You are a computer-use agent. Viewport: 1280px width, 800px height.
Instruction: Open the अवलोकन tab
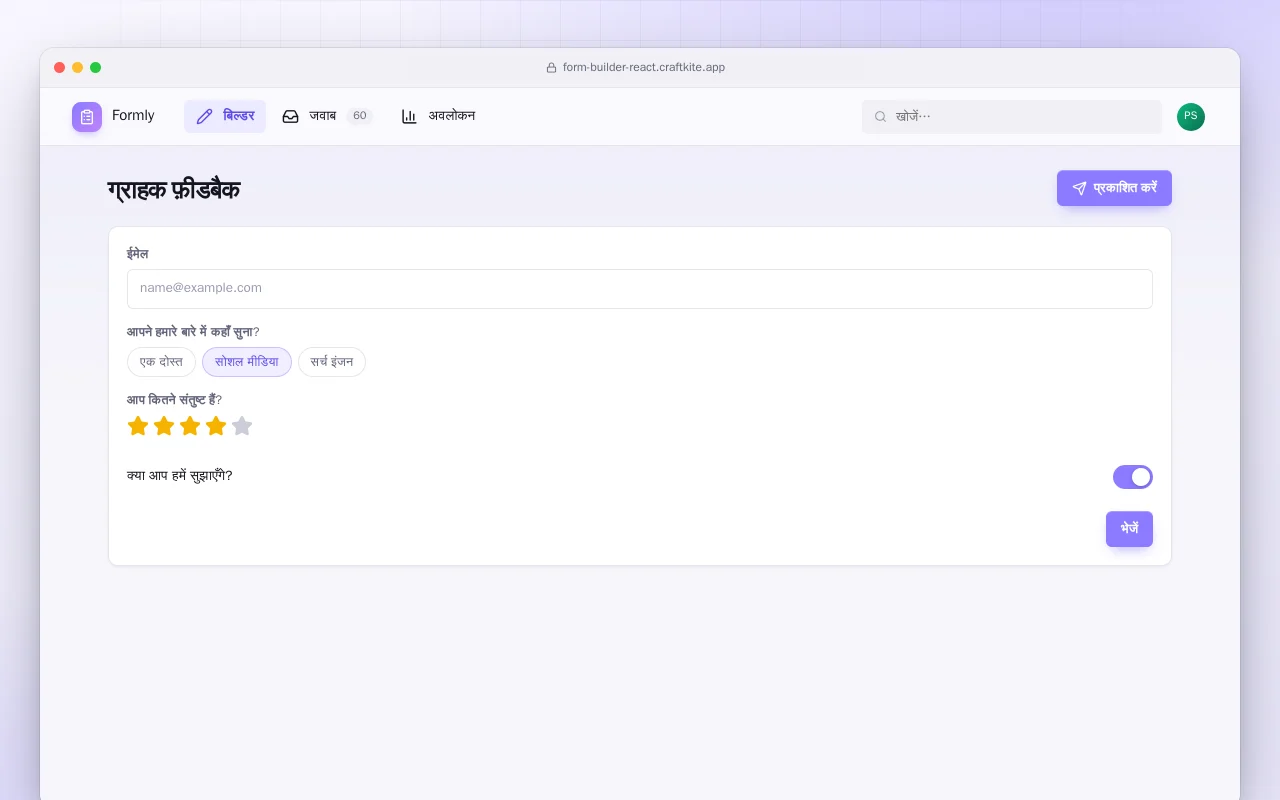pyautogui.click(x=438, y=116)
